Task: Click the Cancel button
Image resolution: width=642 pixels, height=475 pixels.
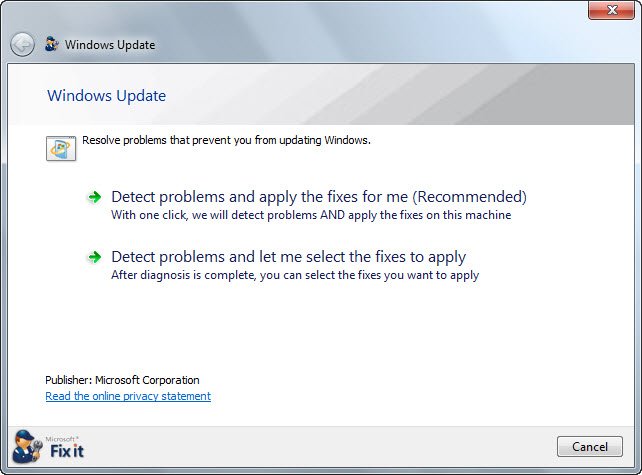Action: (x=590, y=446)
